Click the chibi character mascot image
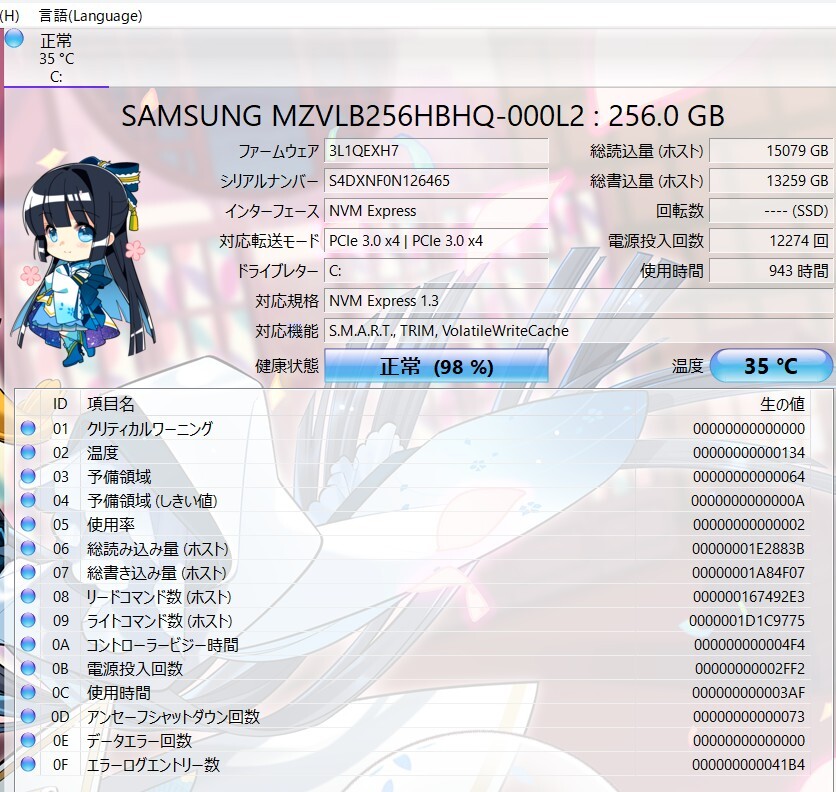 coord(84,261)
